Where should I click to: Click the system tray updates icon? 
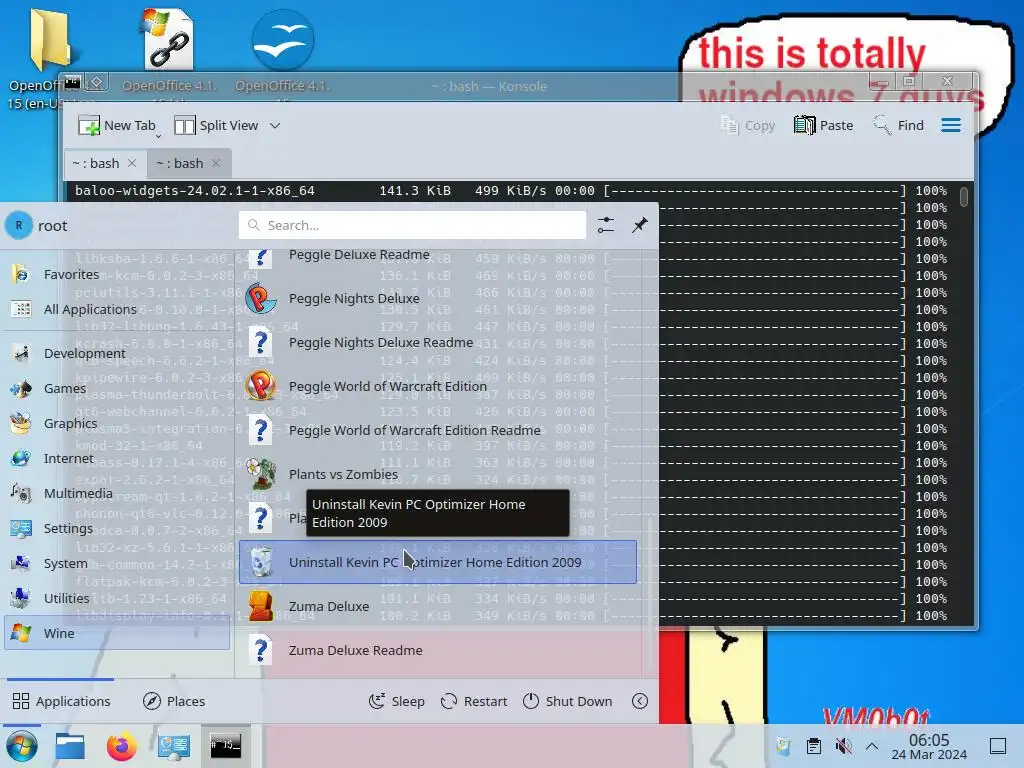pyautogui.click(x=783, y=746)
